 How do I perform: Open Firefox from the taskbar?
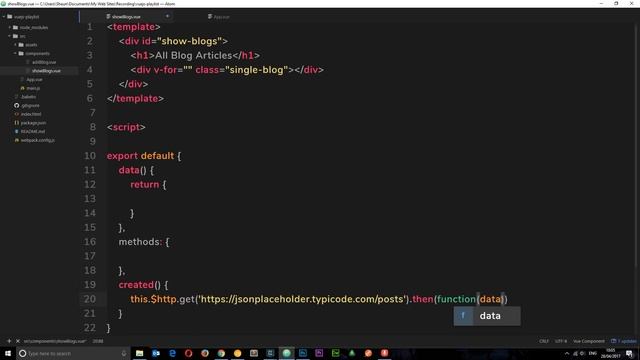point(205,353)
